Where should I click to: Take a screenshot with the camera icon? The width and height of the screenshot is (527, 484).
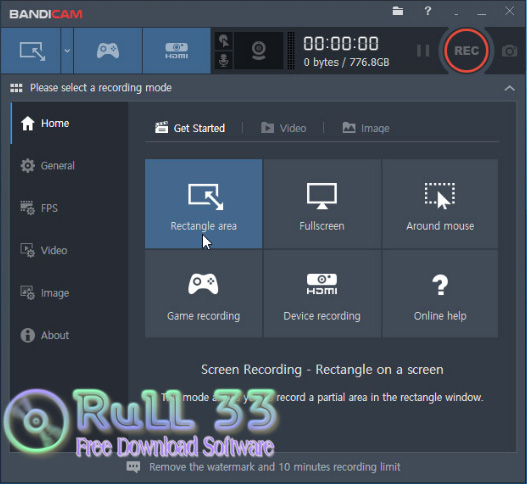pyautogui.click(x=509, y=51)
